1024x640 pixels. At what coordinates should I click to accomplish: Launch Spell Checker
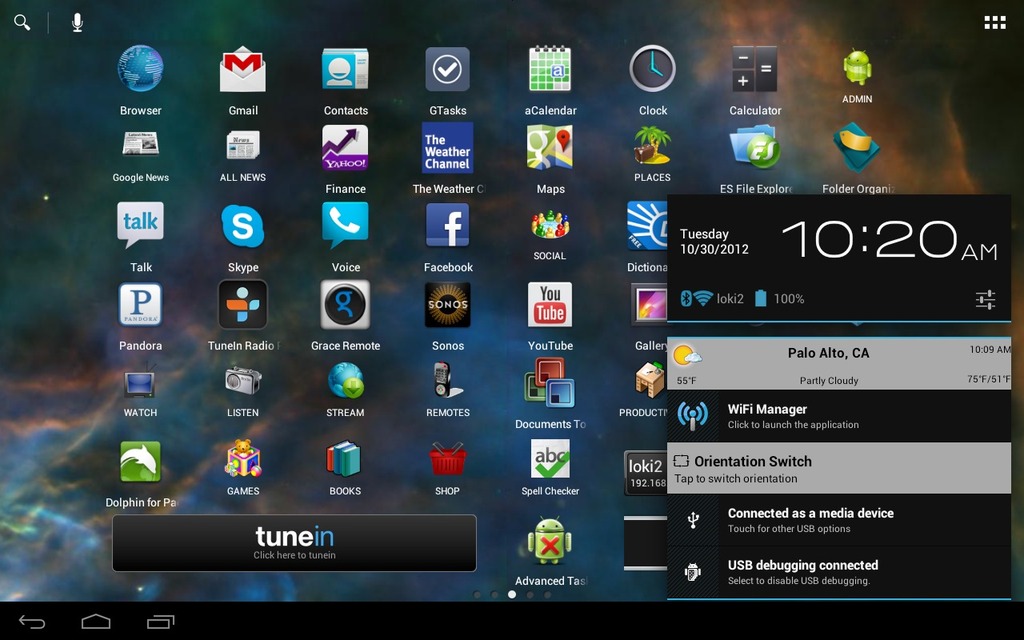[x=550, y=458]
